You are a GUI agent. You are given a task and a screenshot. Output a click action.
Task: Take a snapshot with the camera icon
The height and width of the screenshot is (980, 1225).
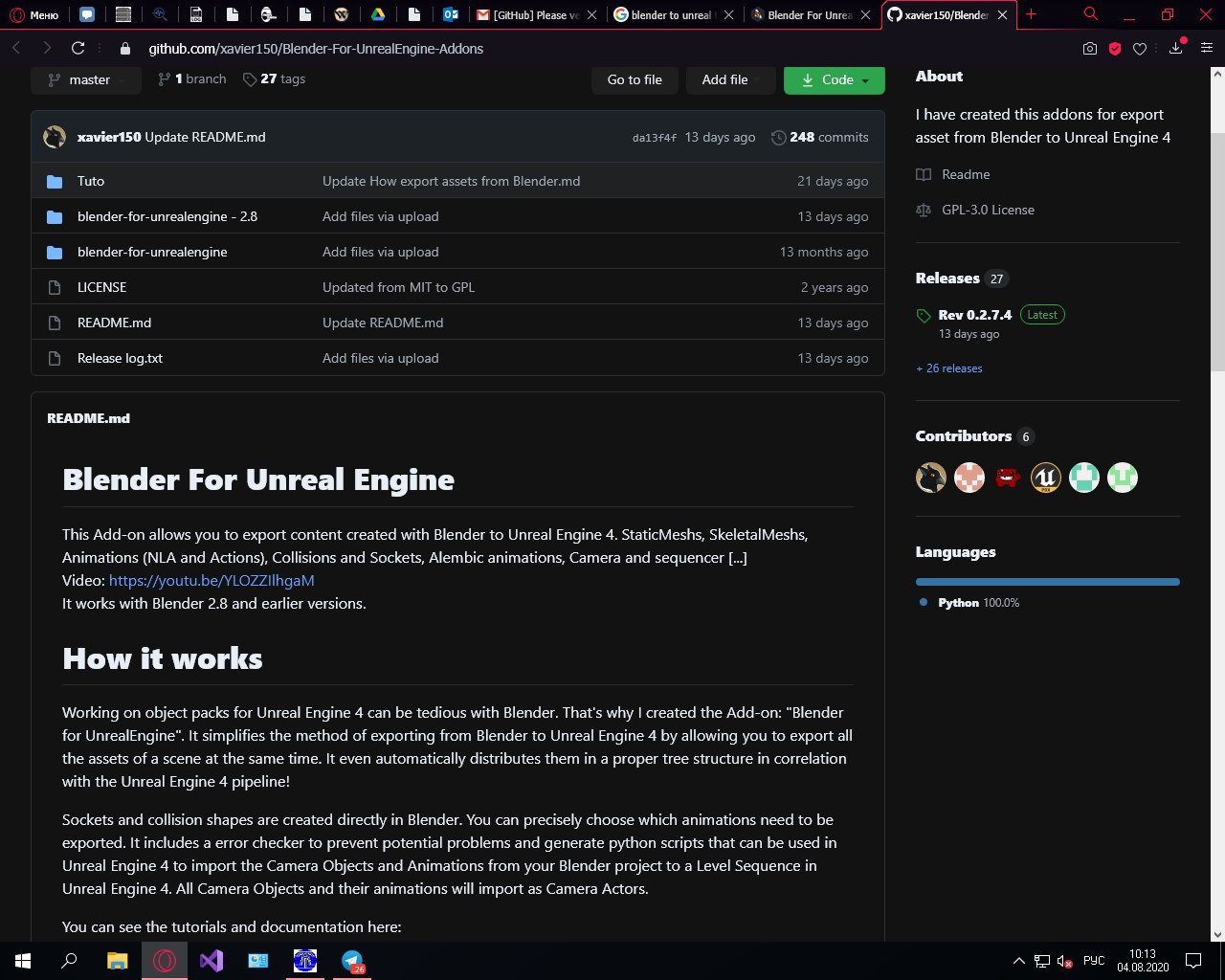pyautogui.click(x=1090, y=49)
